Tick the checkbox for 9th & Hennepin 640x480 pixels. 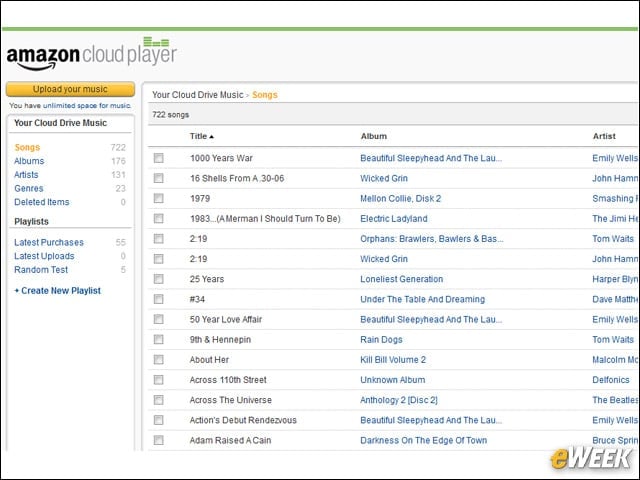pos(158,340)
